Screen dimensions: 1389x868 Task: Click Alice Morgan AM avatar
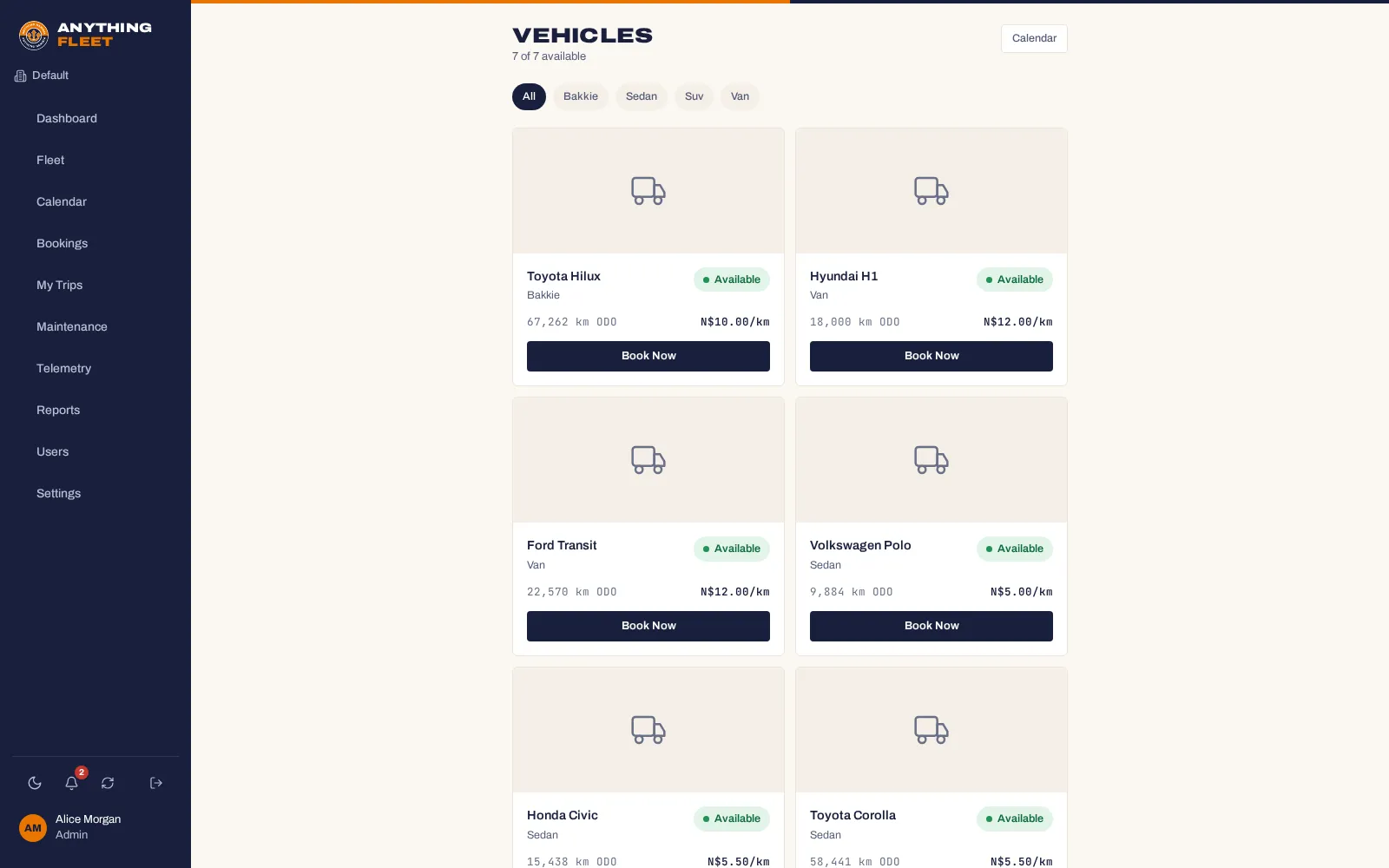33,828
